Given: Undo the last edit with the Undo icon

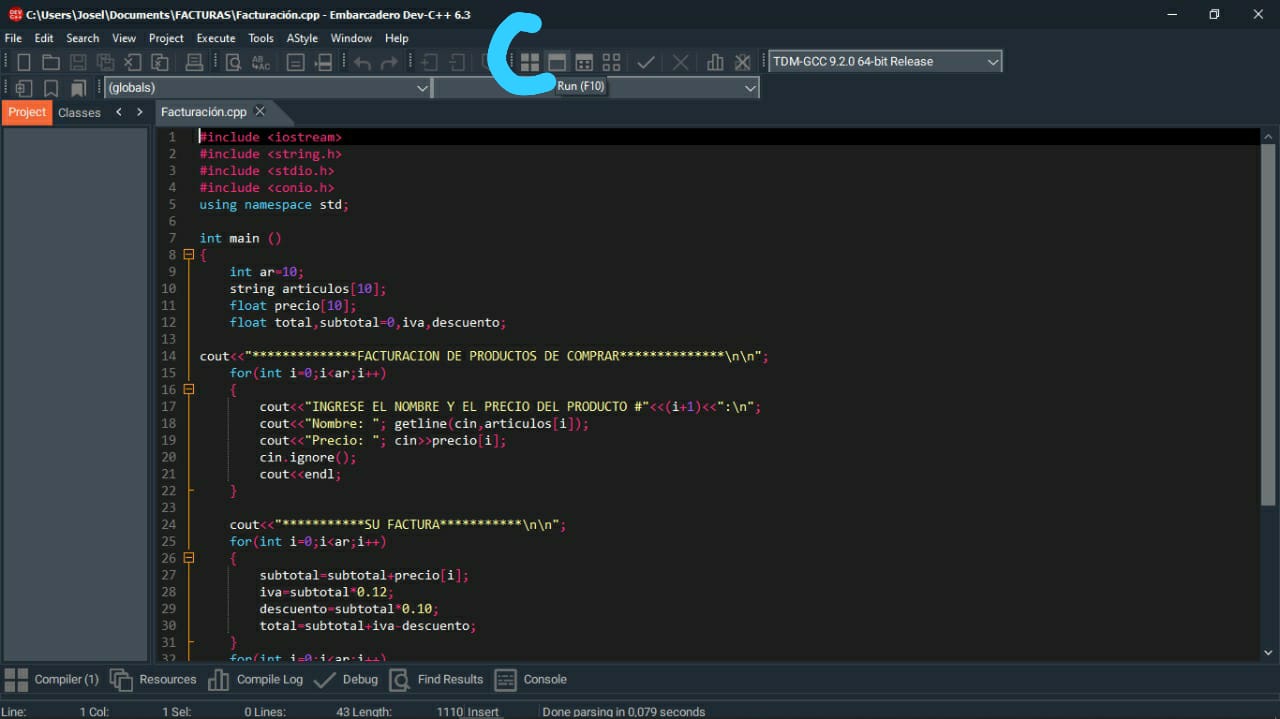Looking at the screenshot, I should tap(360, 61).
